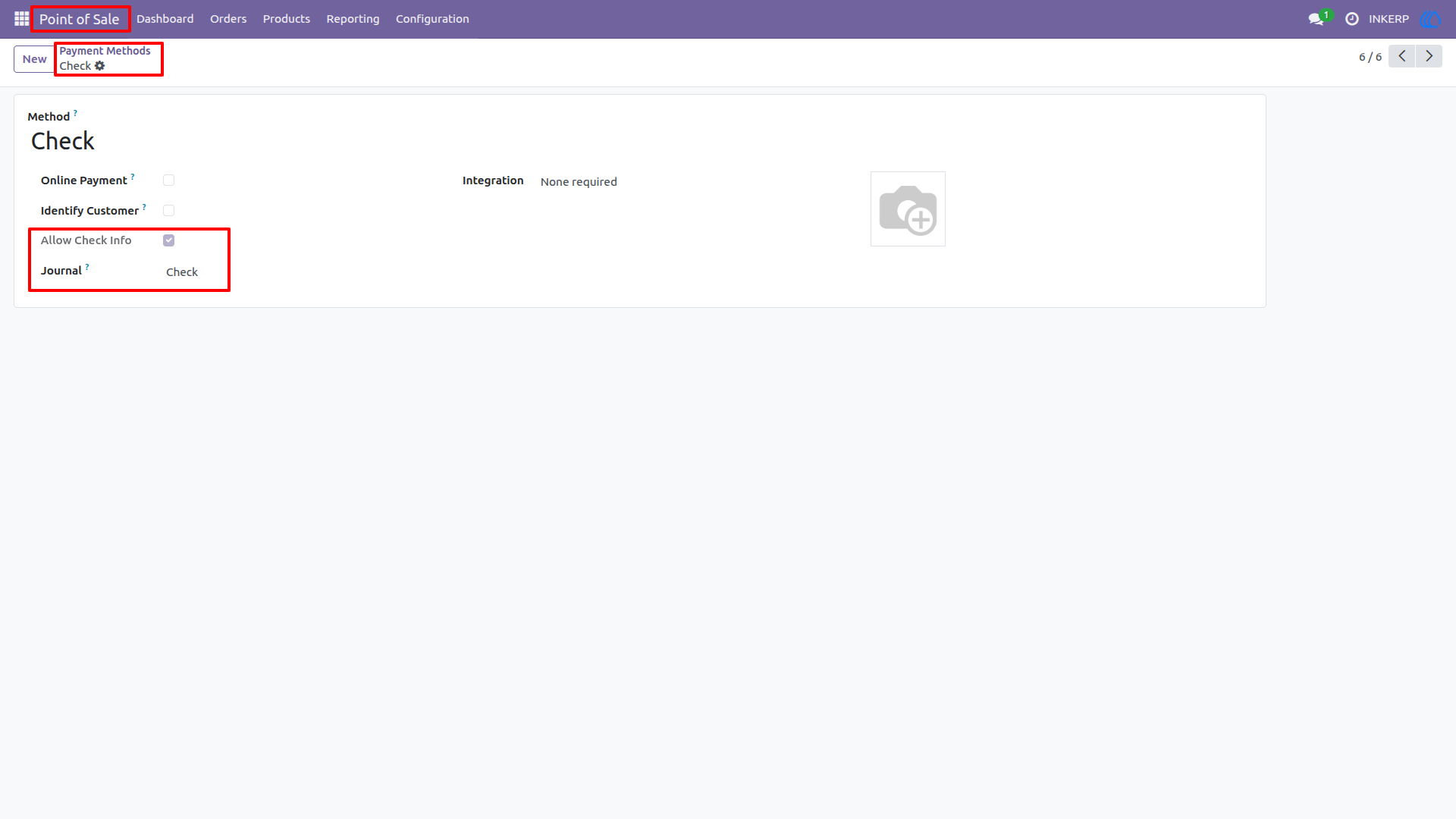Image resolution: width=1456 pixels, height=819 pixels.
Task: Go to previous record arrow
Action: [x=1401, y=56]
